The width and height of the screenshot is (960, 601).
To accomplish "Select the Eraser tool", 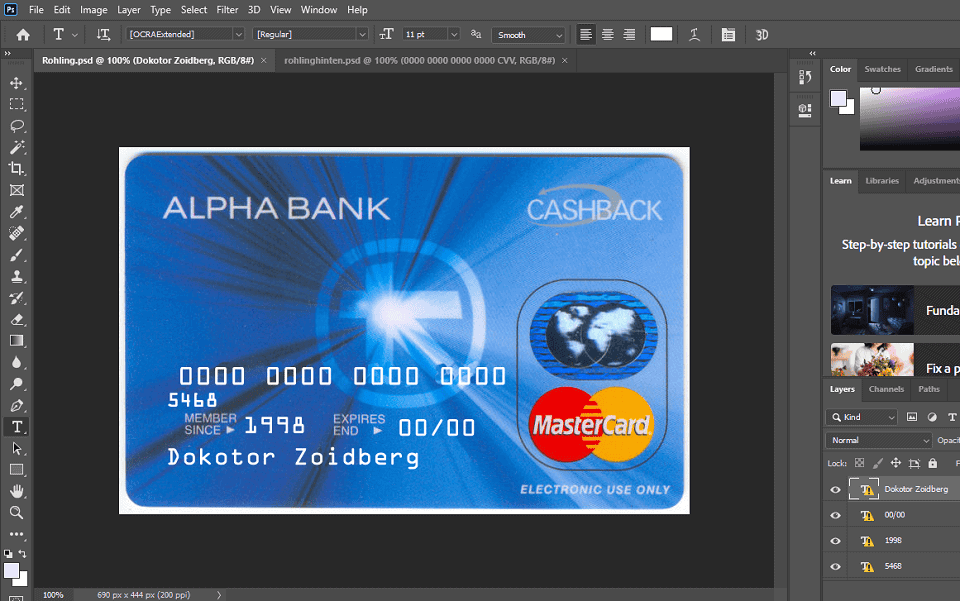I will point(17,319).
